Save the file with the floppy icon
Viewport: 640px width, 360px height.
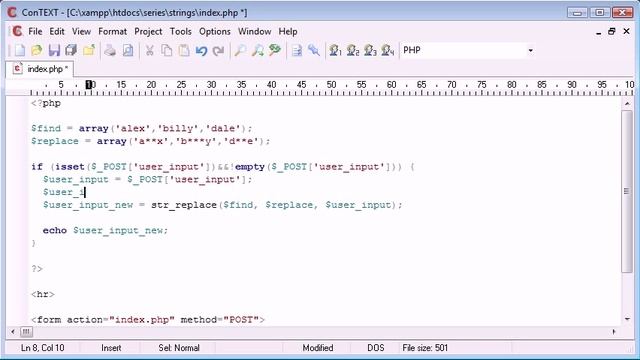(x=54, y=51)
